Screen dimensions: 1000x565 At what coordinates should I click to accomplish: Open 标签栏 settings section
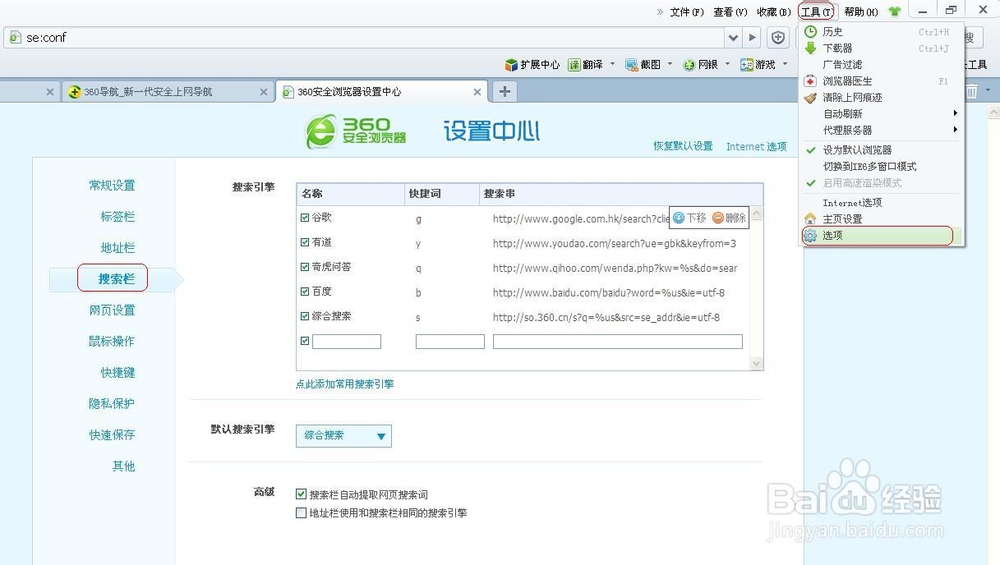(x=117, y=216)
